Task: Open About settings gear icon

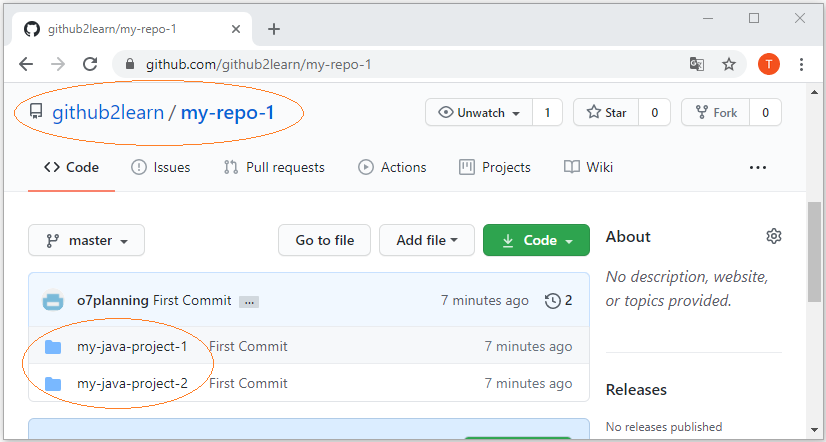Action: point(773,236)
